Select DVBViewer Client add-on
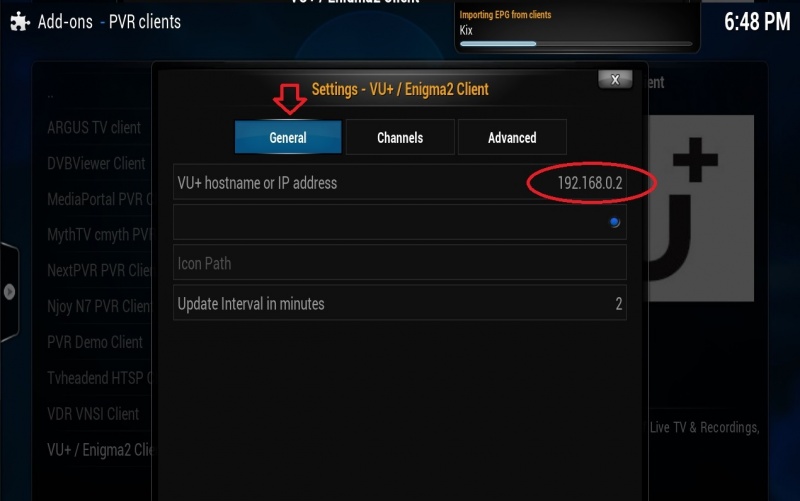 click(96, 163)
